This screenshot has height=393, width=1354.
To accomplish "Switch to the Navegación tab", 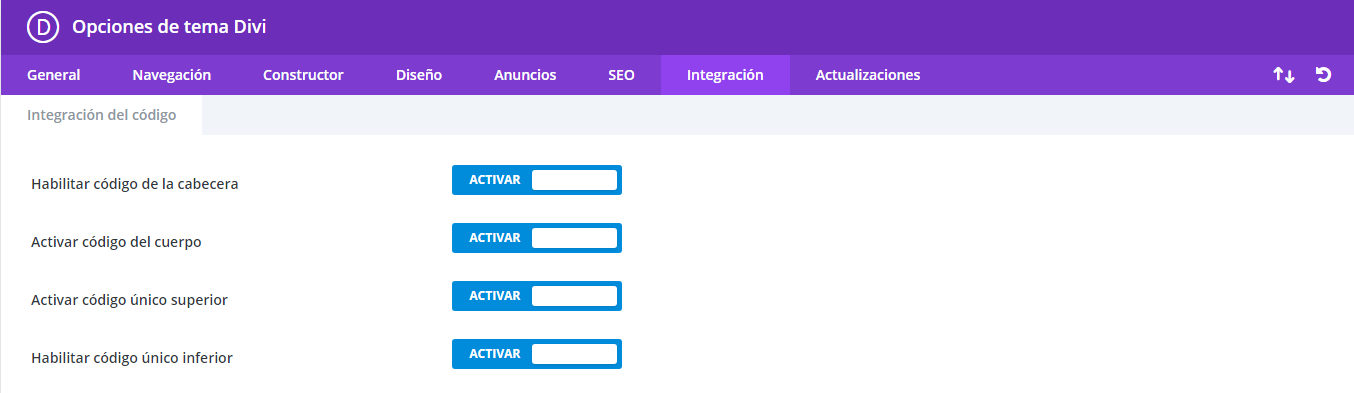I will coord(172,75).
